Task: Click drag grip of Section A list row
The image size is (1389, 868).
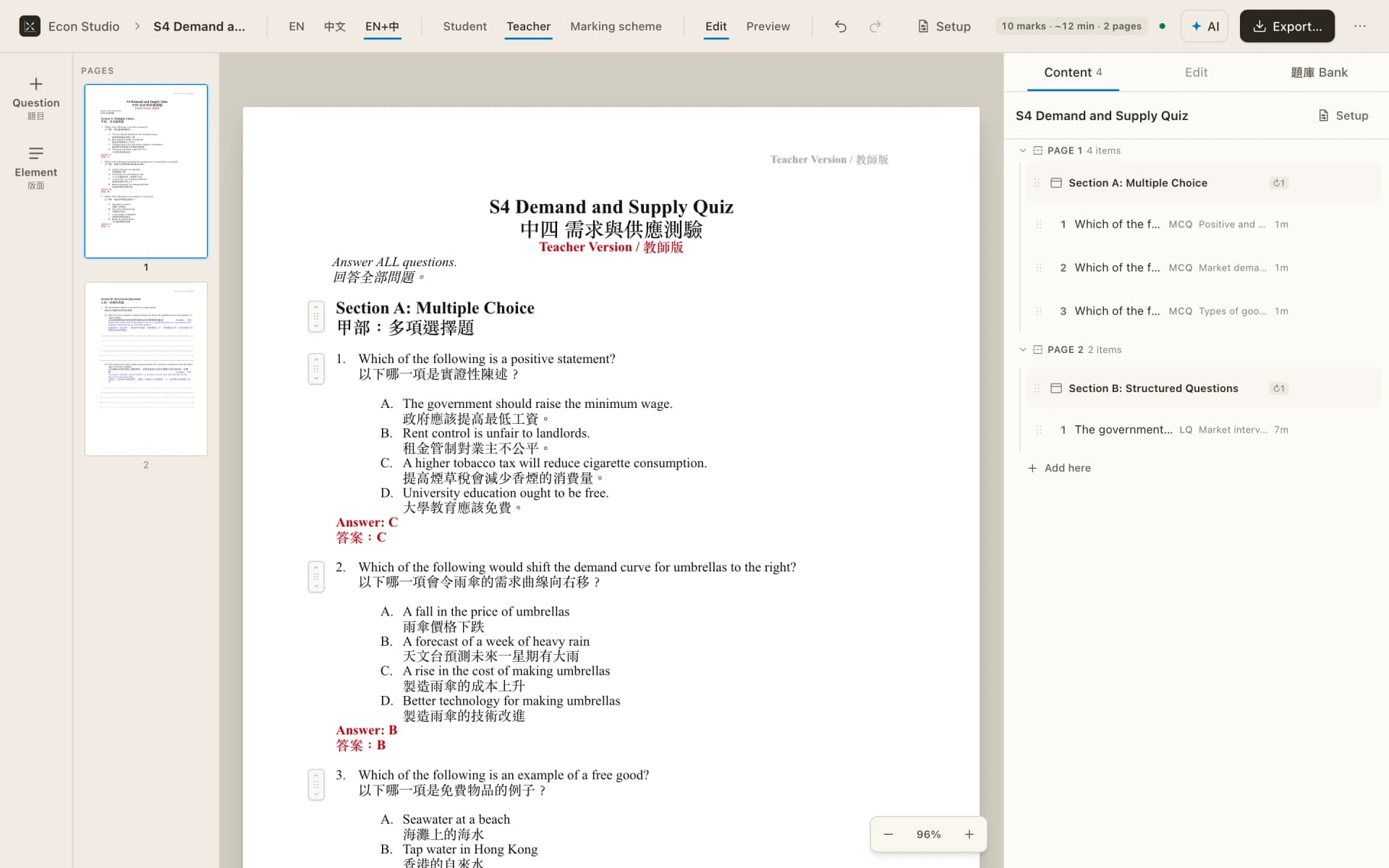Action: (x=1037, y=183)
